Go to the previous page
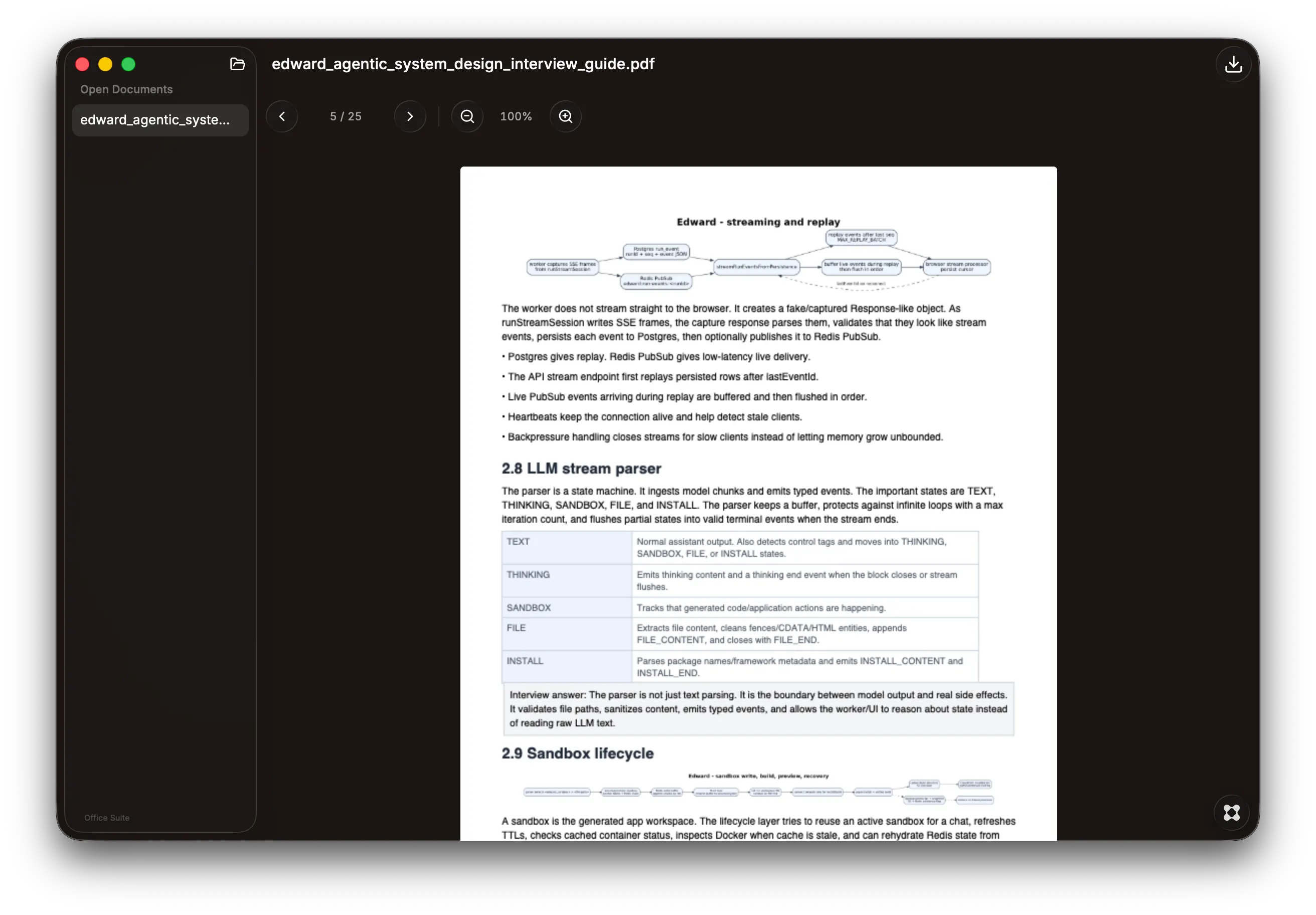 282,116
